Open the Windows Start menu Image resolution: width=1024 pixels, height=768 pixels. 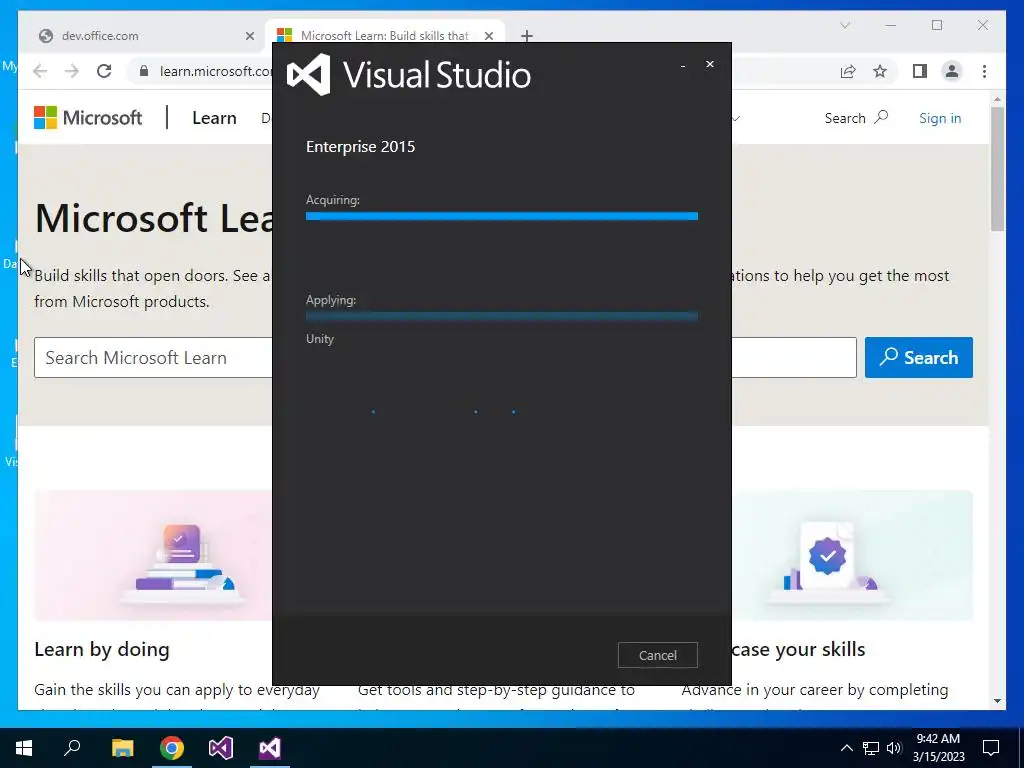point(24,748)
